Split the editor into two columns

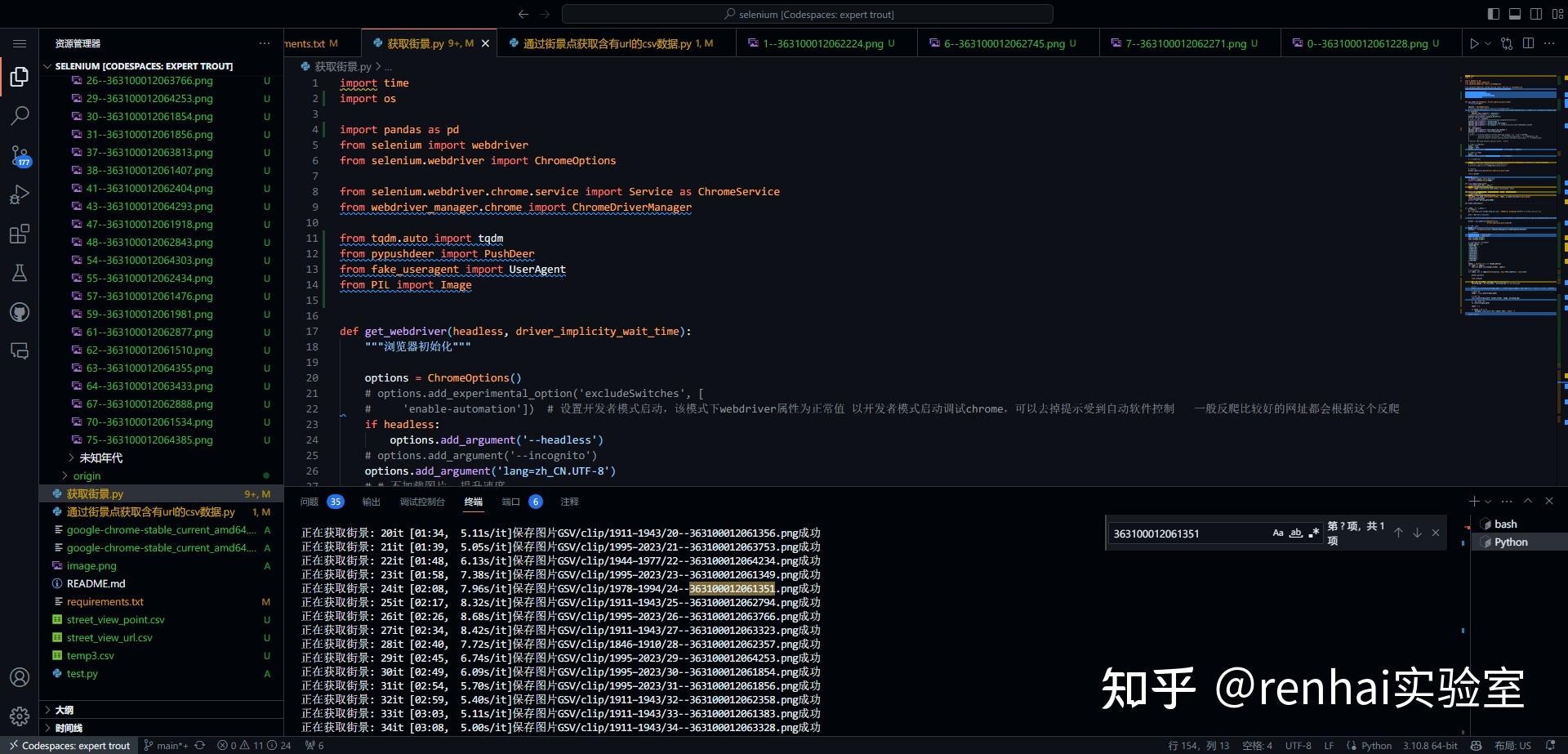1528,43
